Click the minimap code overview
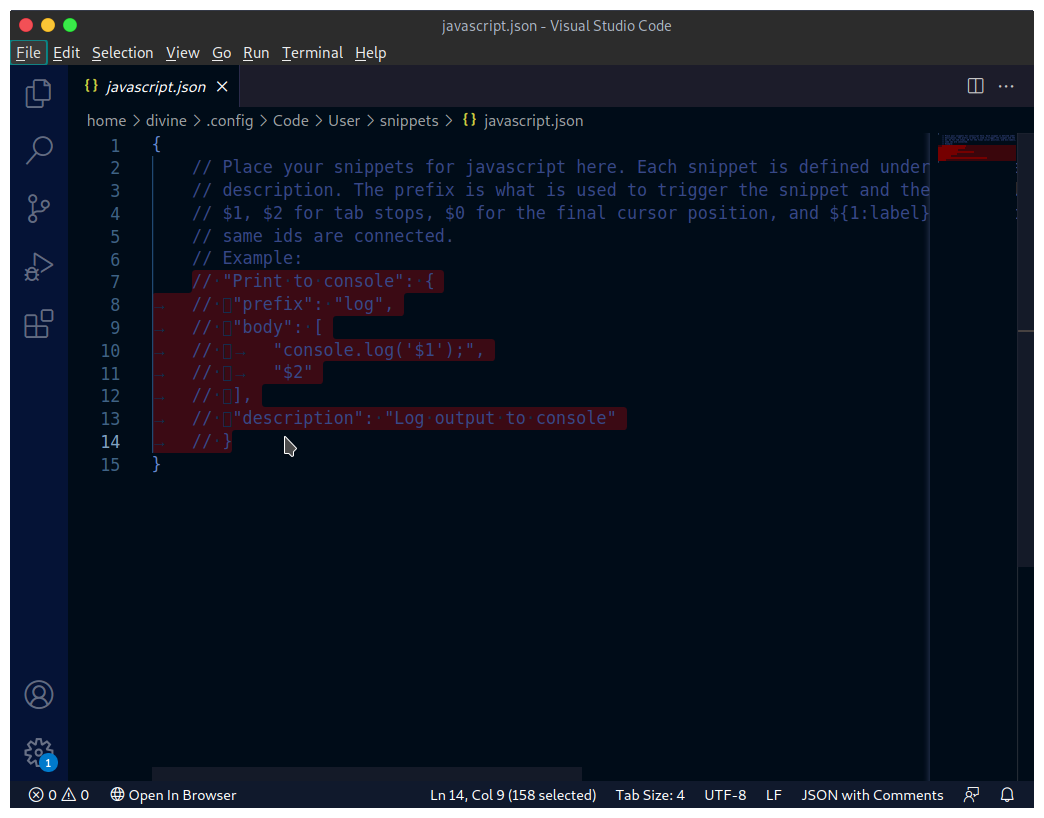The width and height of the screenshot is (1044, 818). click(x=977, y=147)
